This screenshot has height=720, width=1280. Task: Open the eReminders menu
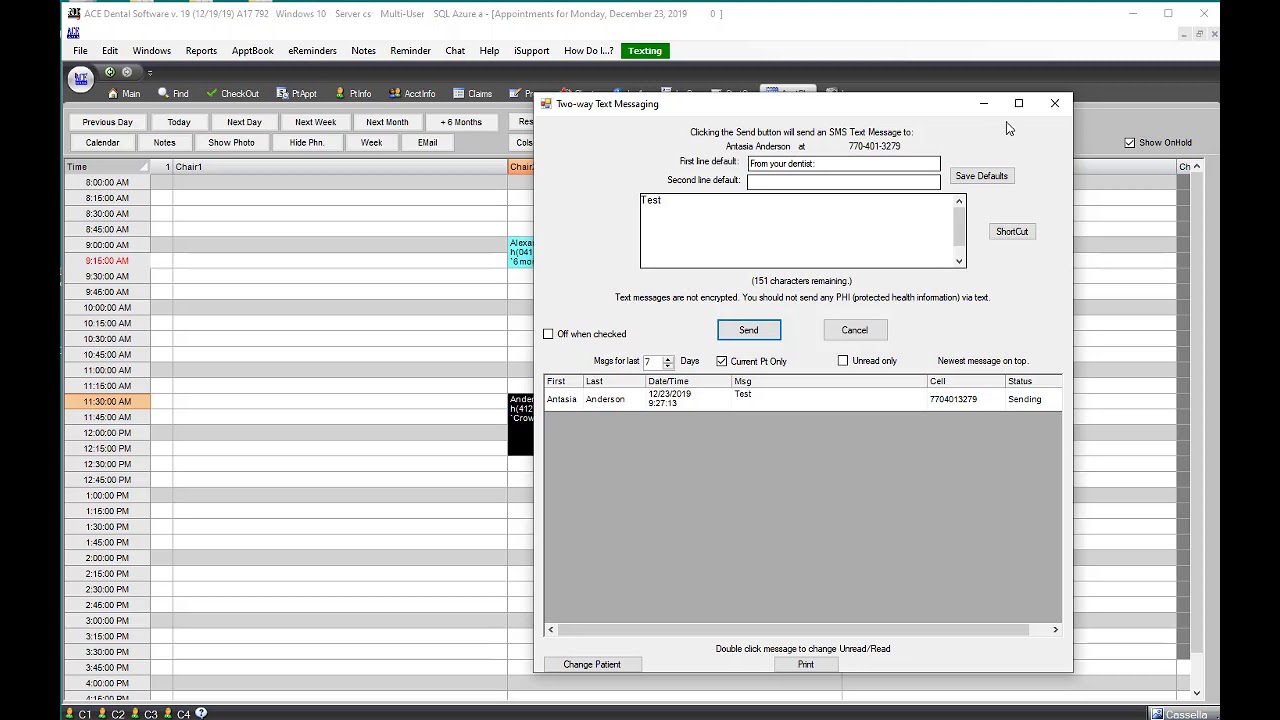click(x=312, y=51)
